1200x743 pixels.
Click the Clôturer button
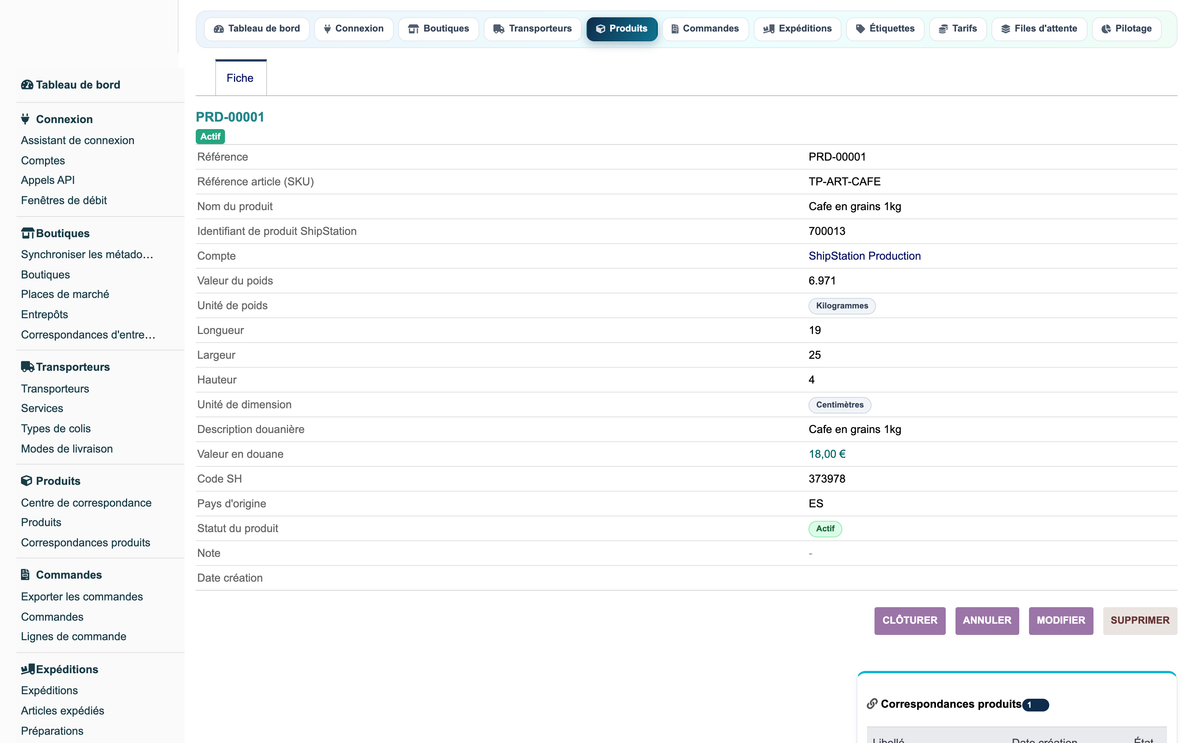[x=910, y=621]
